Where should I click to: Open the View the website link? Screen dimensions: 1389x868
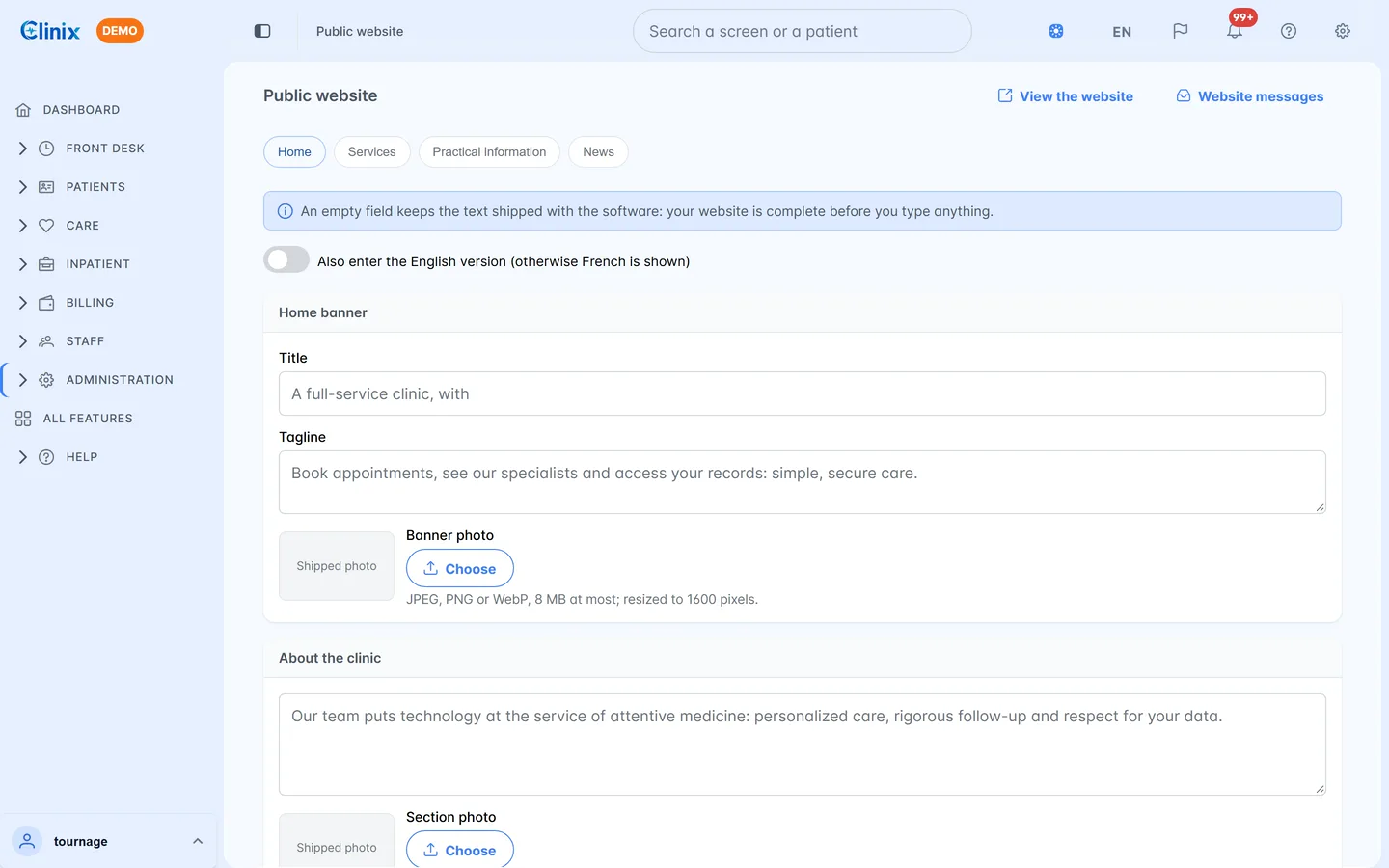click(1065, 96)
